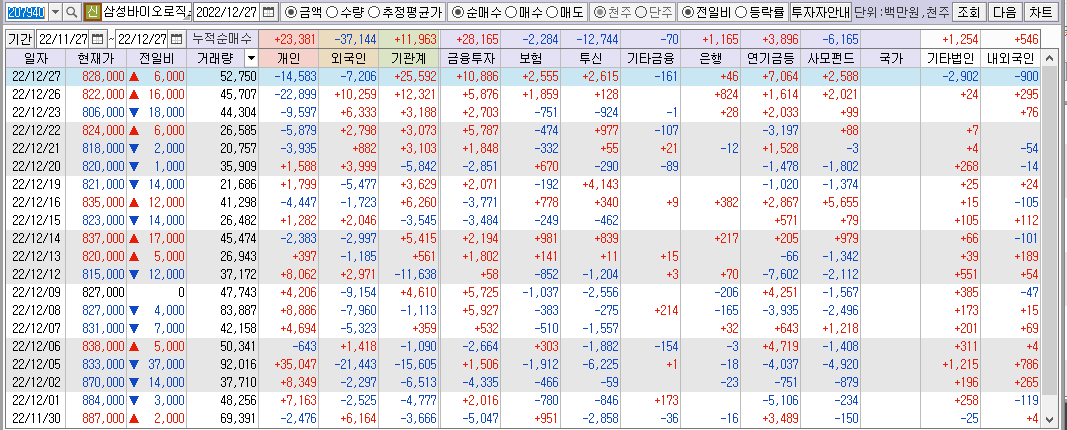
Task: Click the 단위:백만원,천주 unit label
Action: (x=900, y=12)
